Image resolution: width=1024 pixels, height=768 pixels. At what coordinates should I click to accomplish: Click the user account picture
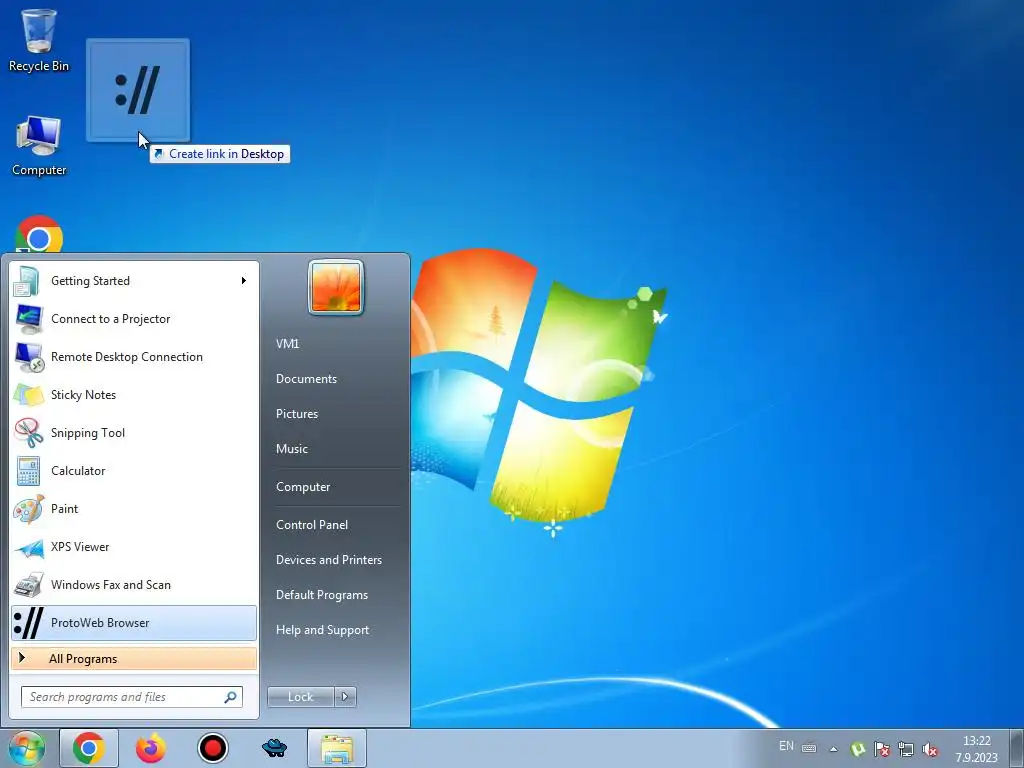pyautogui.click(x=336, y=287)
